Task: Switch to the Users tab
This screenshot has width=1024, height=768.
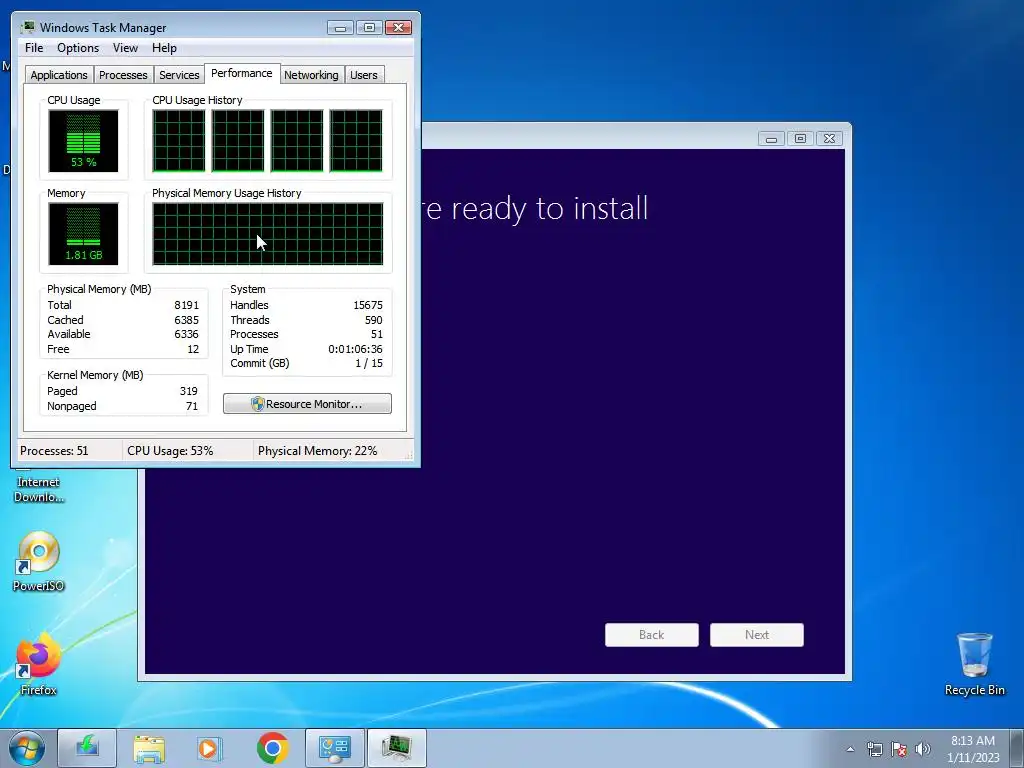Action: [364, 74]
